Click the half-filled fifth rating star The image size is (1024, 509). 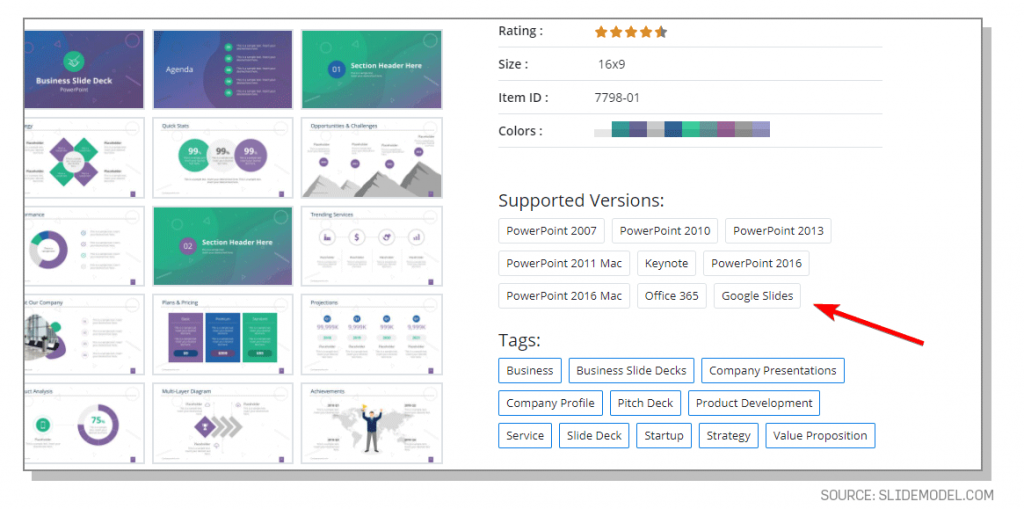click(x=661, y=31)
